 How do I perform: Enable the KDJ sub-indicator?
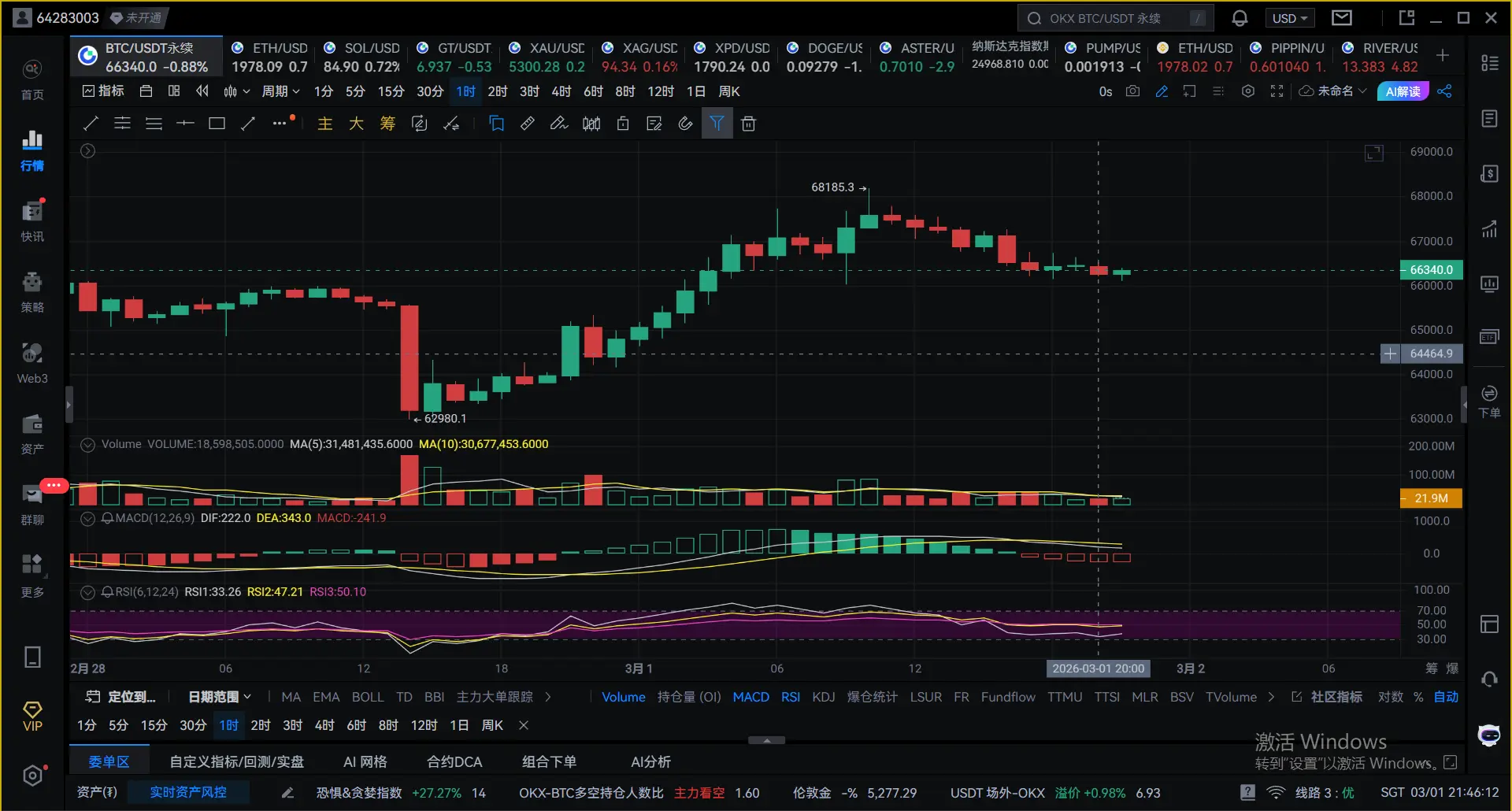tap(824, 697)
